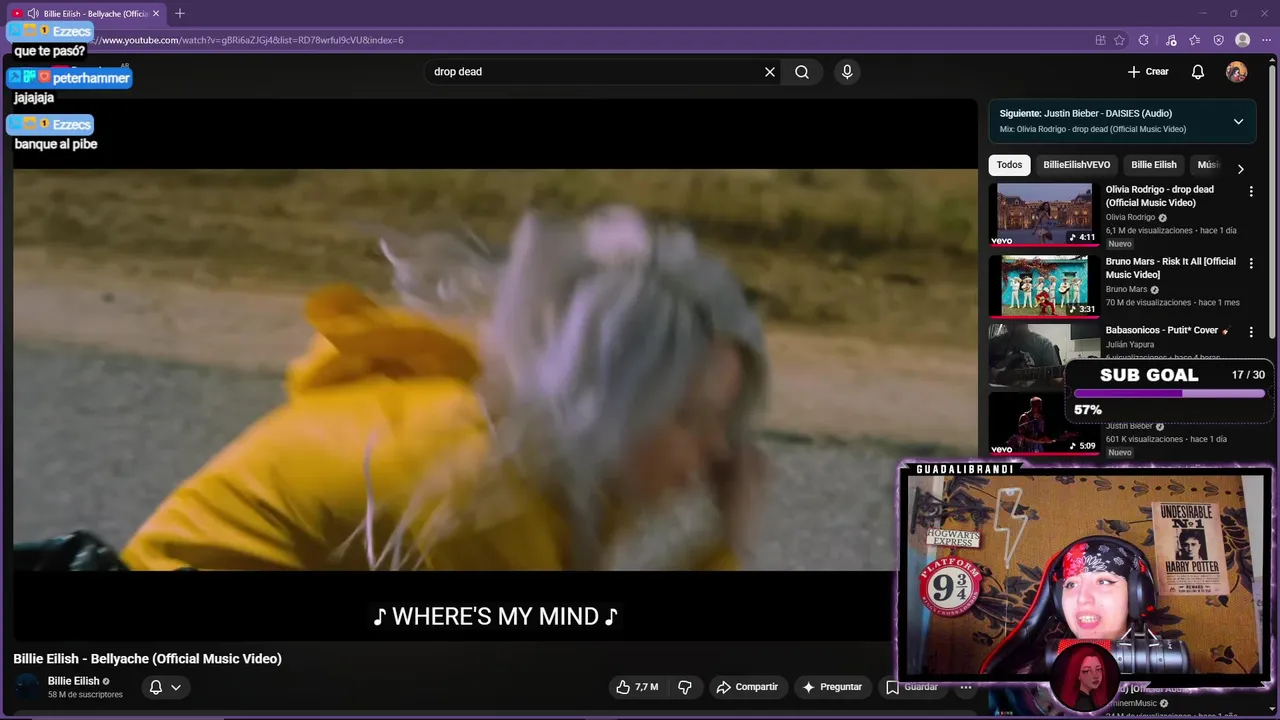Select the Todos filter chip

click(1009, 165)
